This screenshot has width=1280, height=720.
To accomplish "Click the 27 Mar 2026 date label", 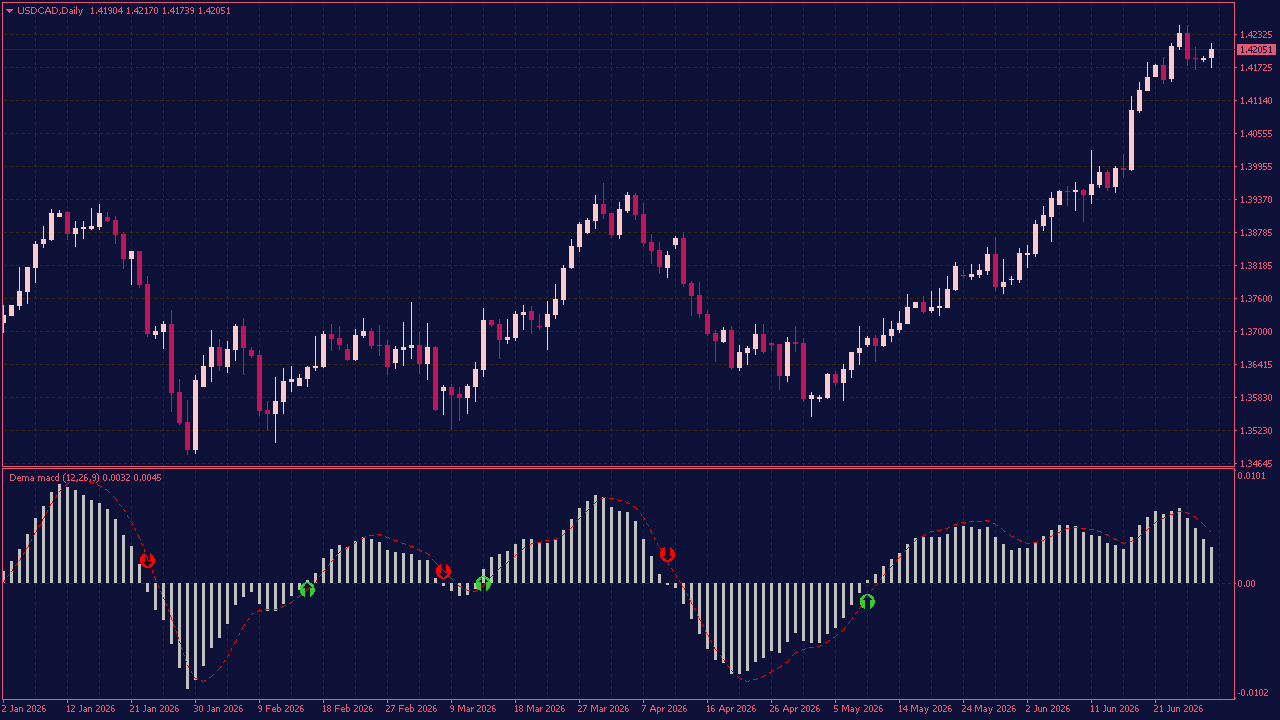I will click(603, 709).
